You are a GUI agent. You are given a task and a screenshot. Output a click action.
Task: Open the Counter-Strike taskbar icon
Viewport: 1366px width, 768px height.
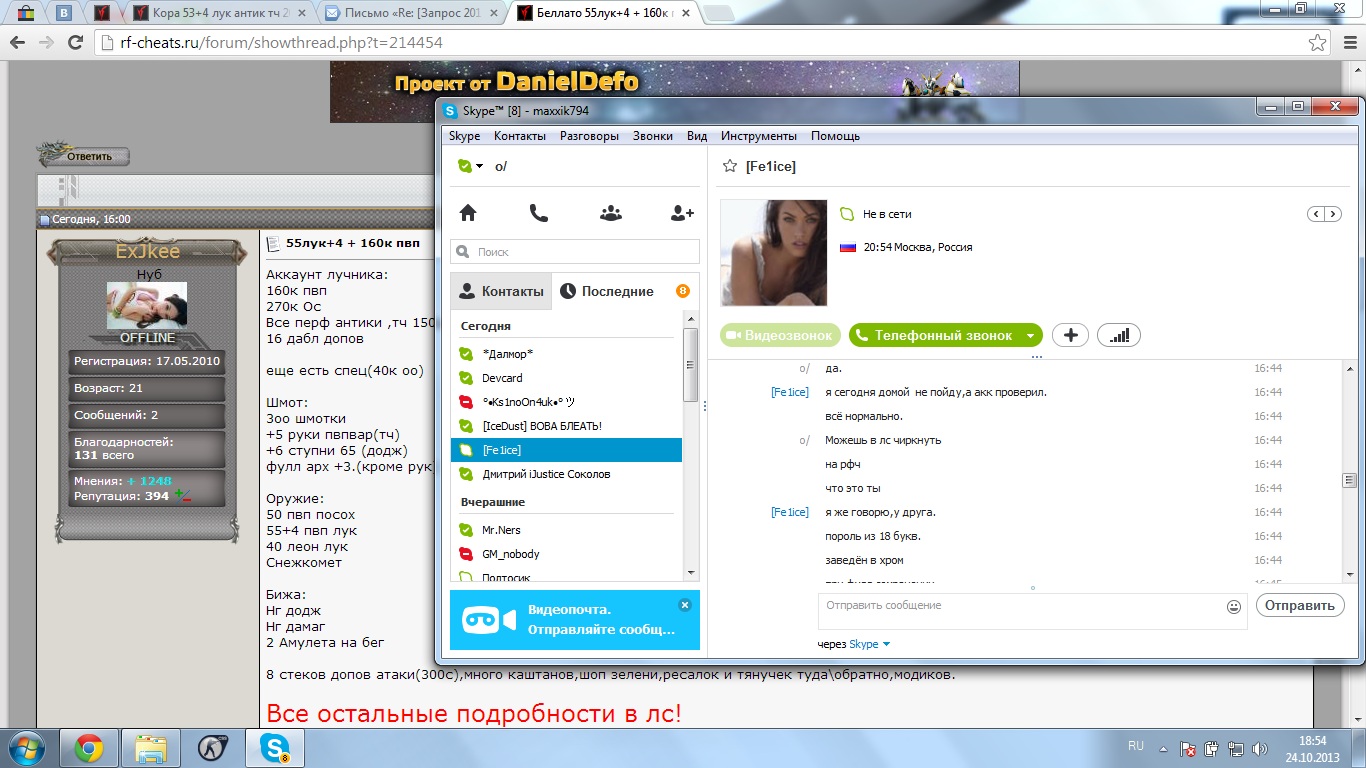click(x=212, y=748)
